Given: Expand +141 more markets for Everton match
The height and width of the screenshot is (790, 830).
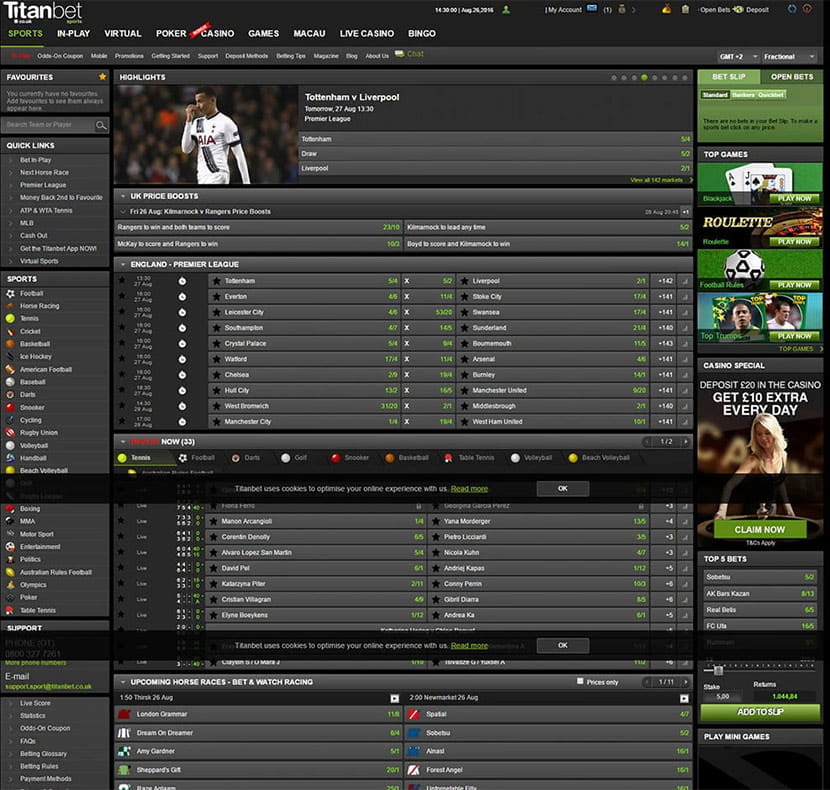Looking at the screenshot, I should point(665,297).
